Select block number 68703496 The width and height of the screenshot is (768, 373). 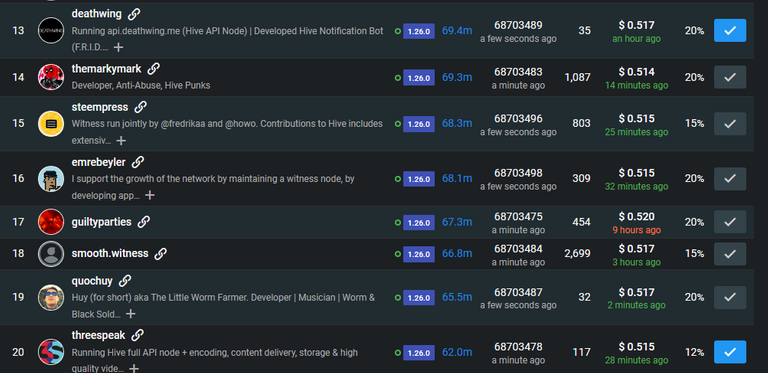click(x=518, y=118)
